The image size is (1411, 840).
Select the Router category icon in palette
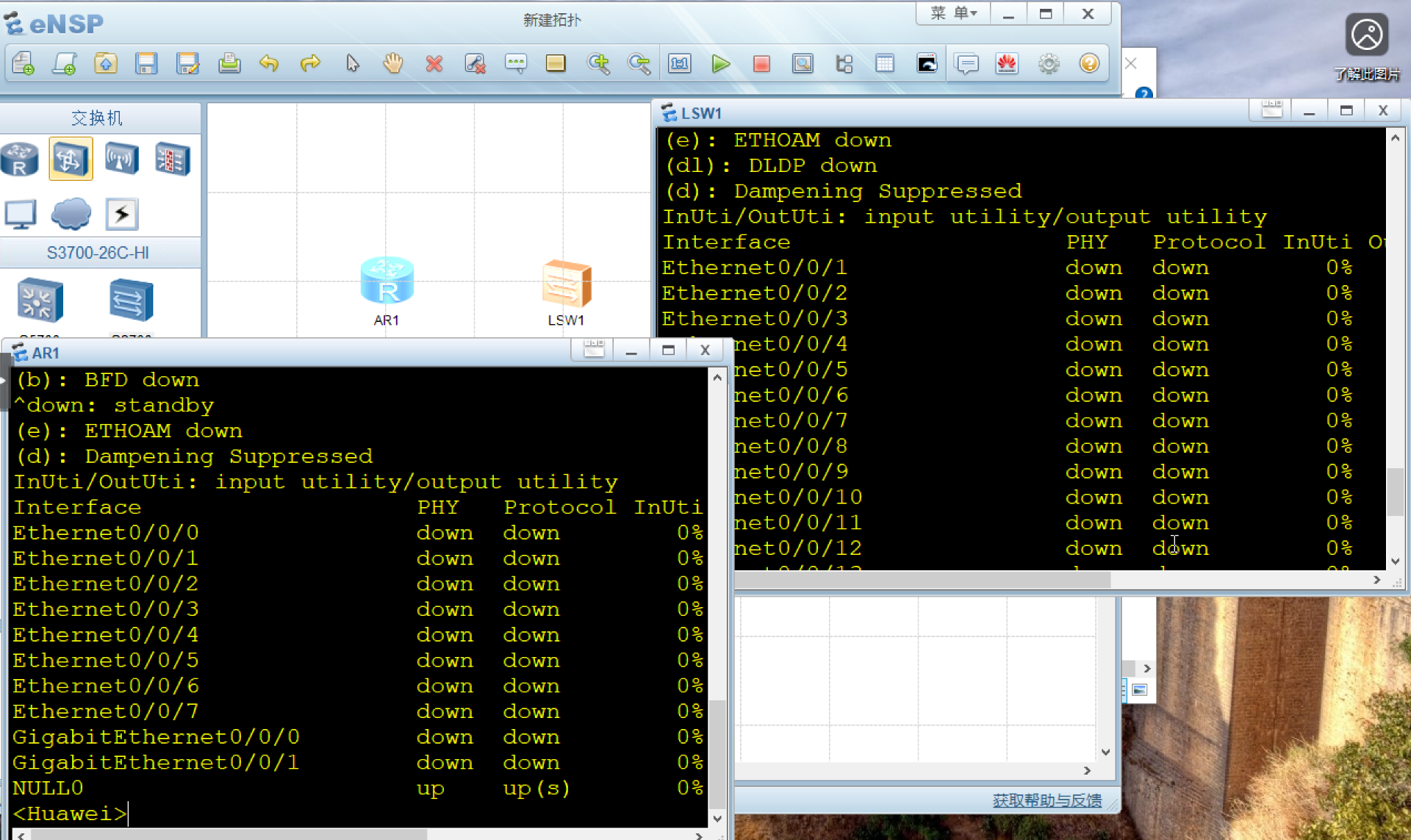(20, 159)
